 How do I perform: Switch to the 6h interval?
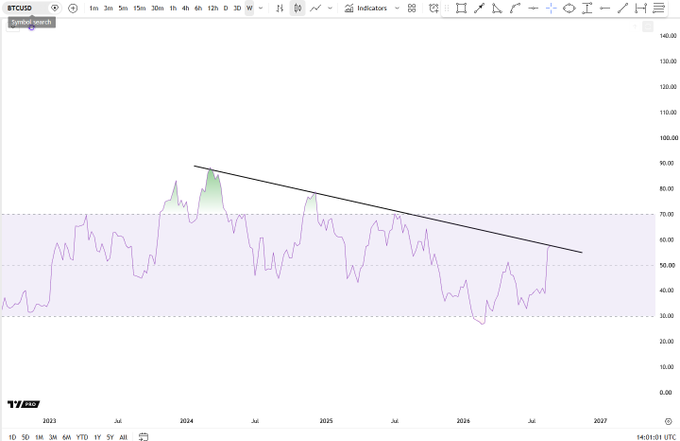pyautogui.click(x=198, y=8)
